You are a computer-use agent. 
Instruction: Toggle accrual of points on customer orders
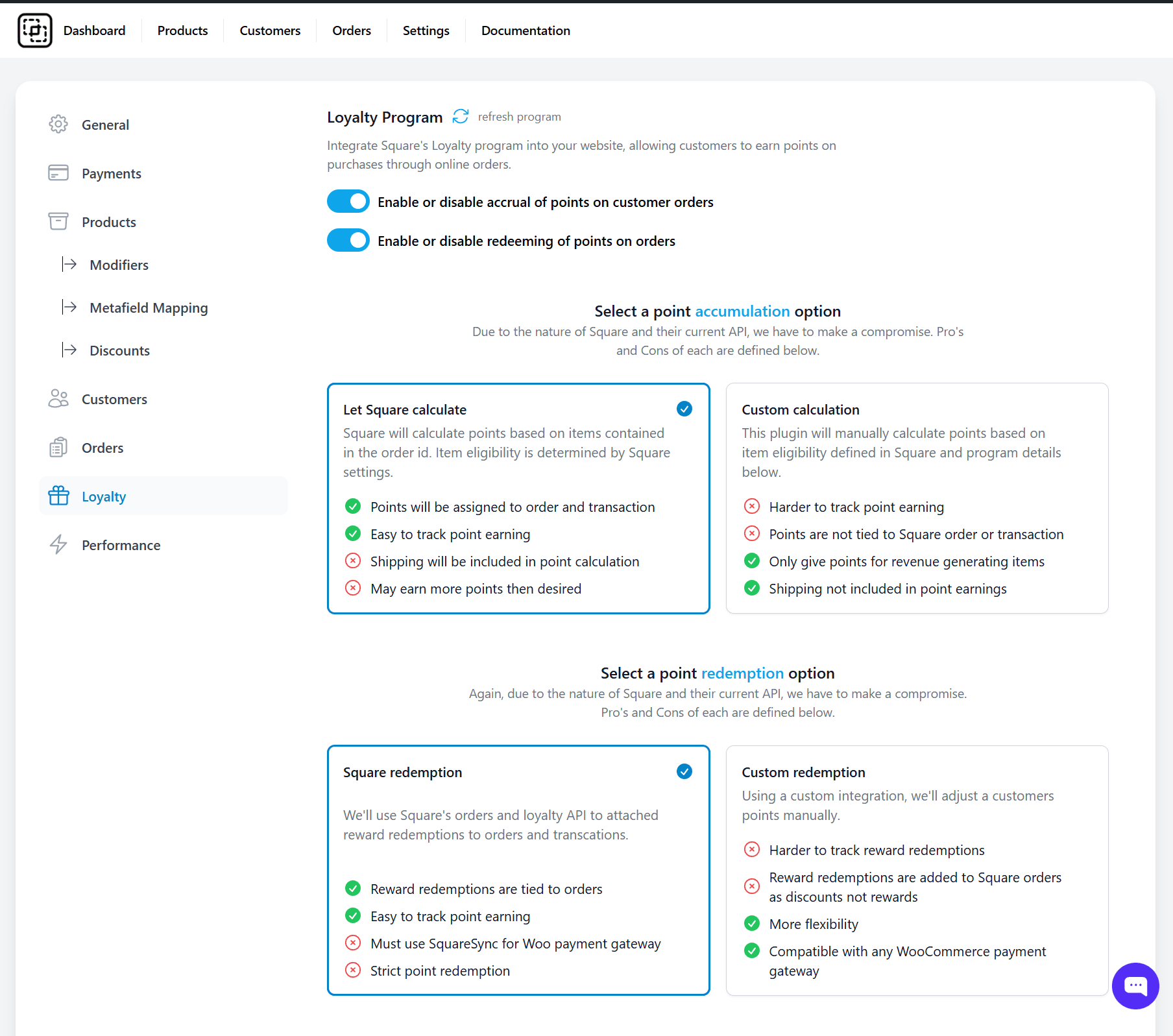pyautogui.click(x=348, y=202)
